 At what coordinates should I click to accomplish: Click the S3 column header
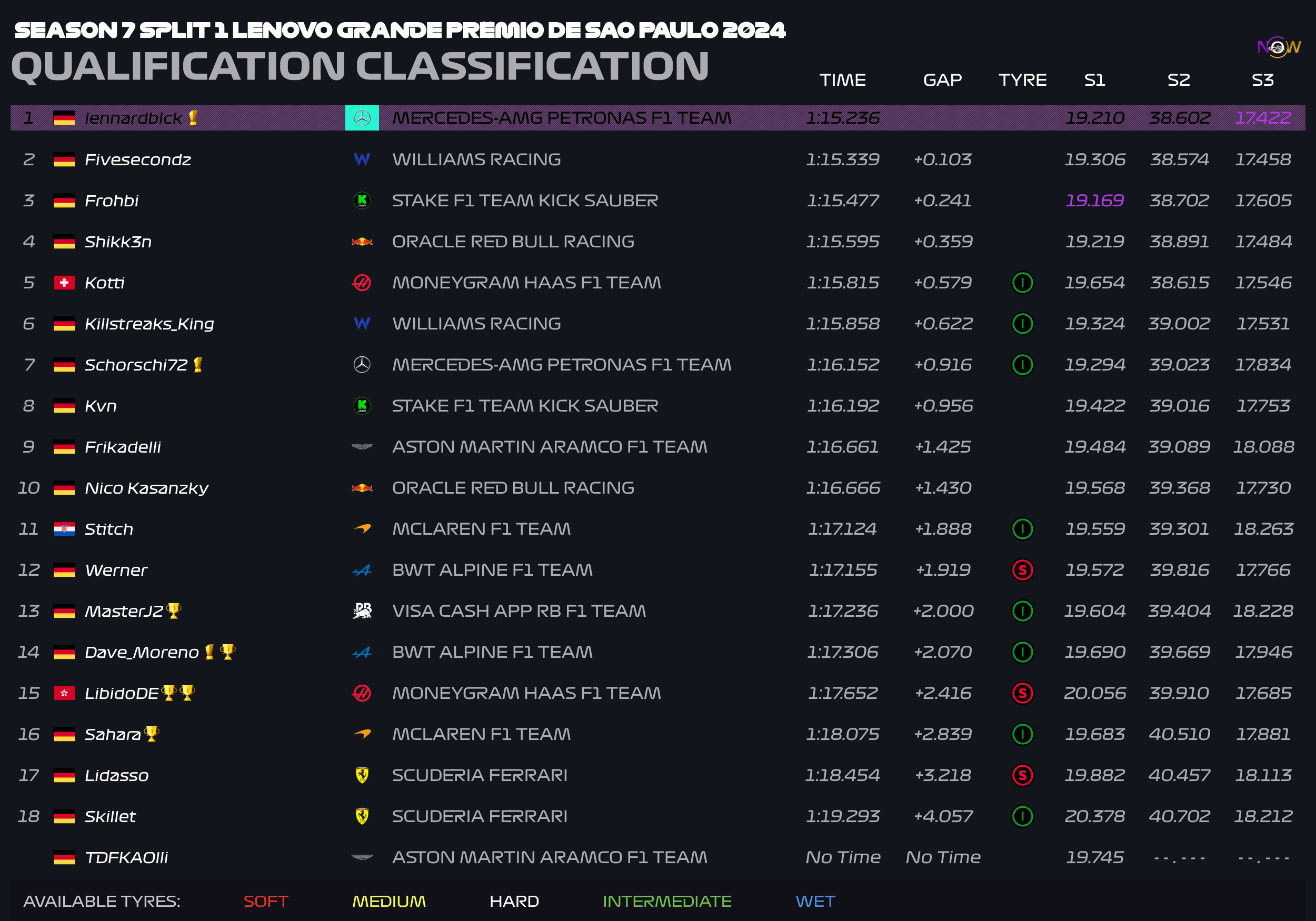(1263, 79)
